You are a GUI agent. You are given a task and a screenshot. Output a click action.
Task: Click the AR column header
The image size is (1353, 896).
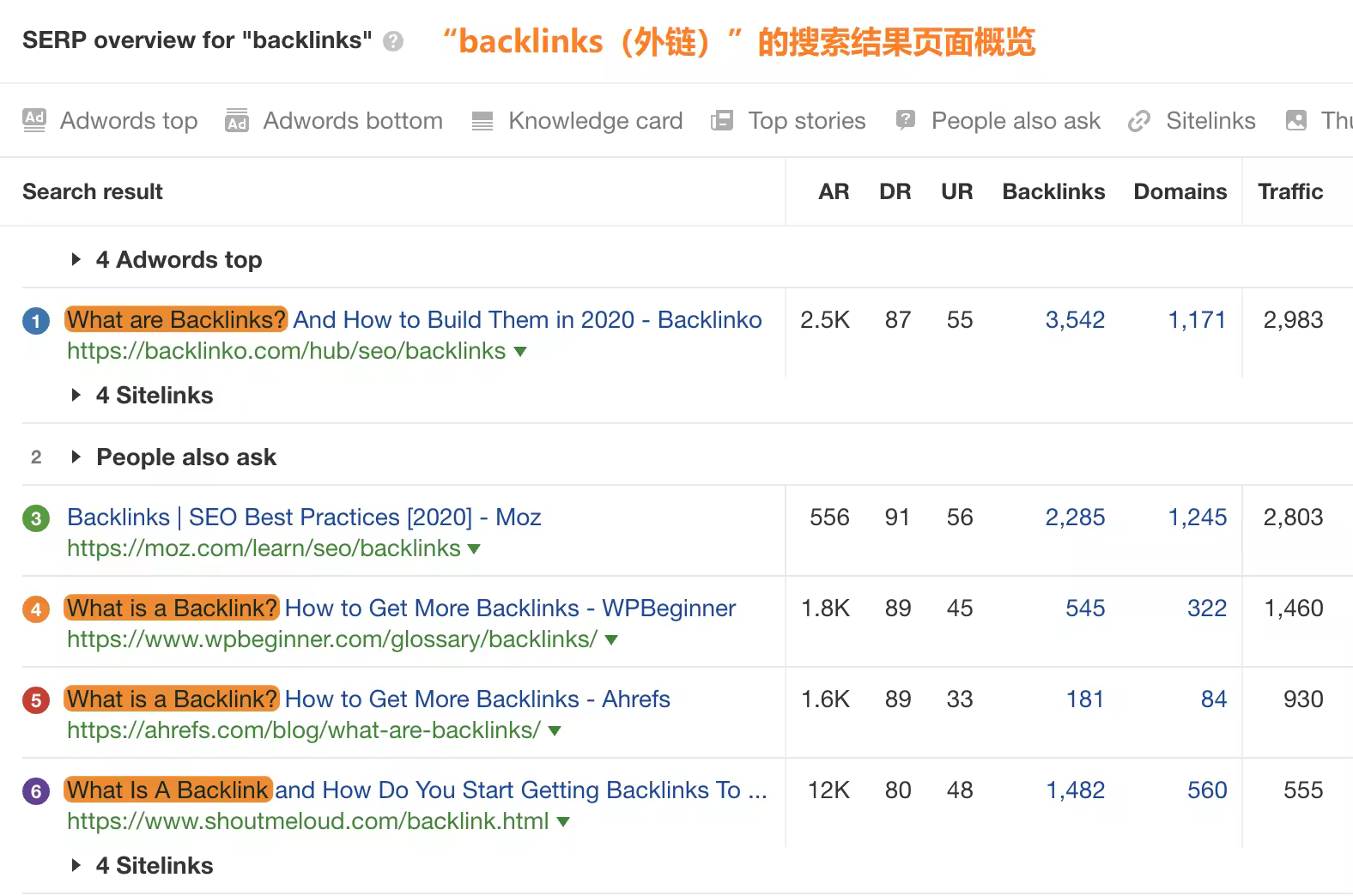(834, 191)
